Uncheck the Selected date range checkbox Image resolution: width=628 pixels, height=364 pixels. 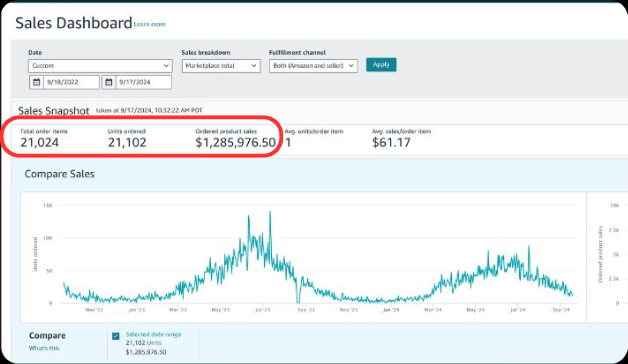[x=116, y=336]
